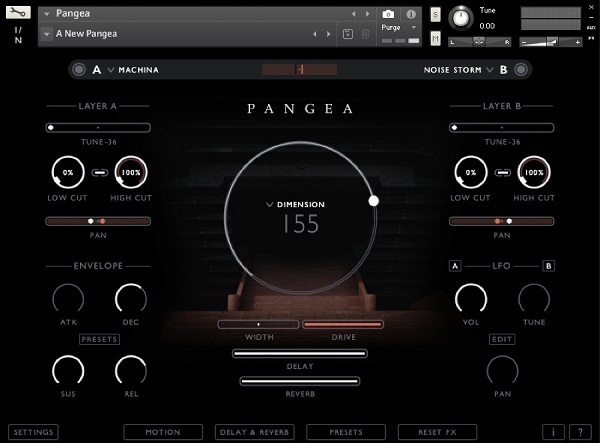Open the NOISE STORM layer B dropdown
The image size is (600, 443).
pos(458,70)
